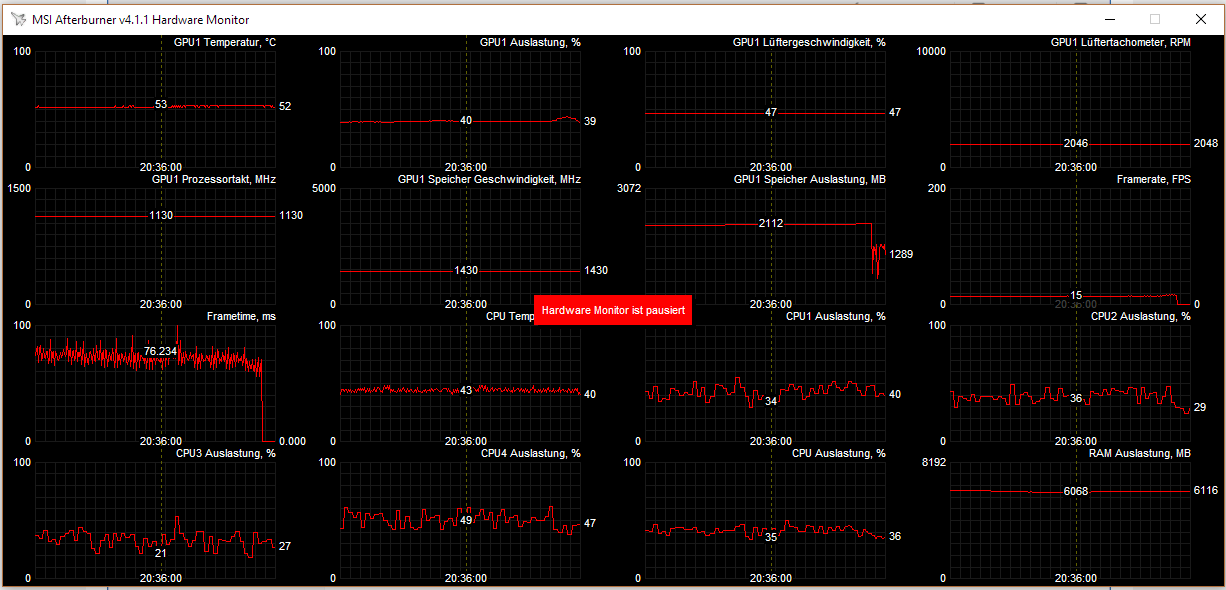Select the 'Frametime, ms' graph title
Viewport: 1226px width, 590px height.
[x=241, y=316]
